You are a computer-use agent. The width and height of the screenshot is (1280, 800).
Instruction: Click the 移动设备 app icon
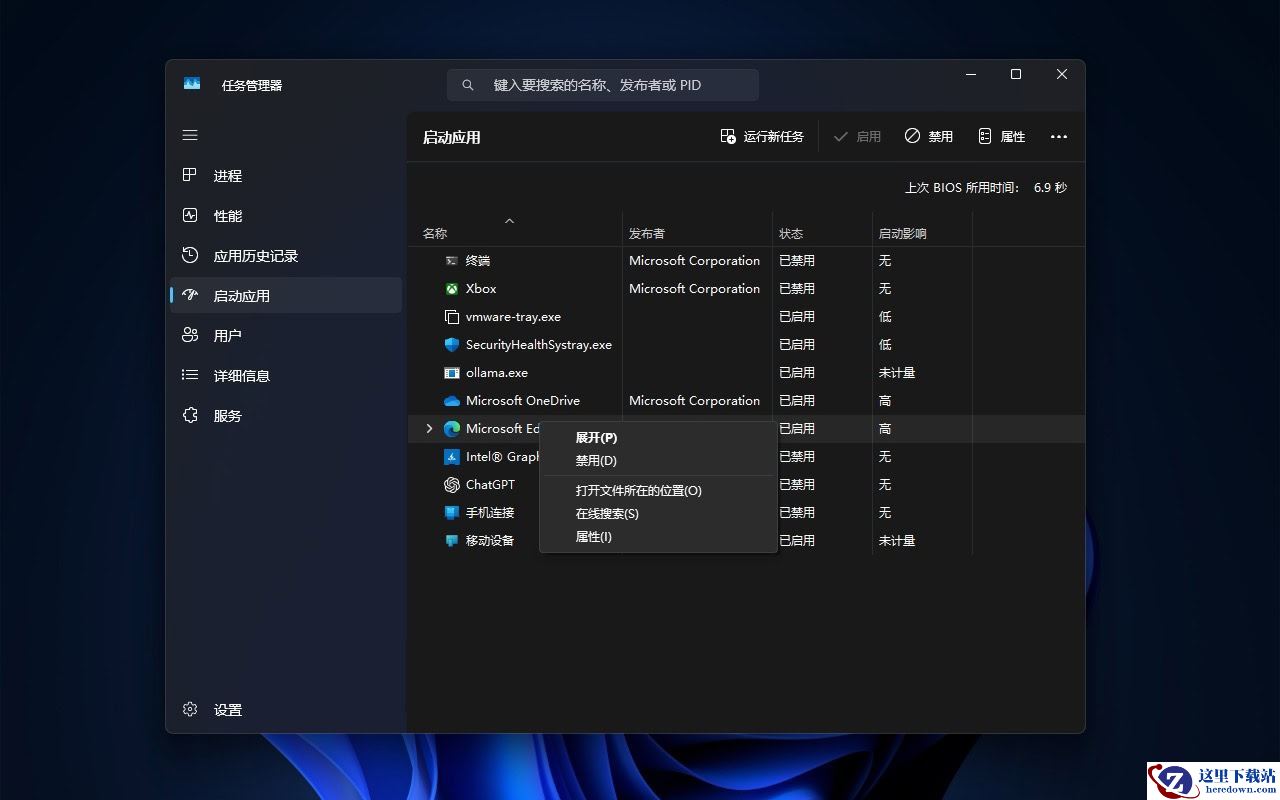point(452,540)
